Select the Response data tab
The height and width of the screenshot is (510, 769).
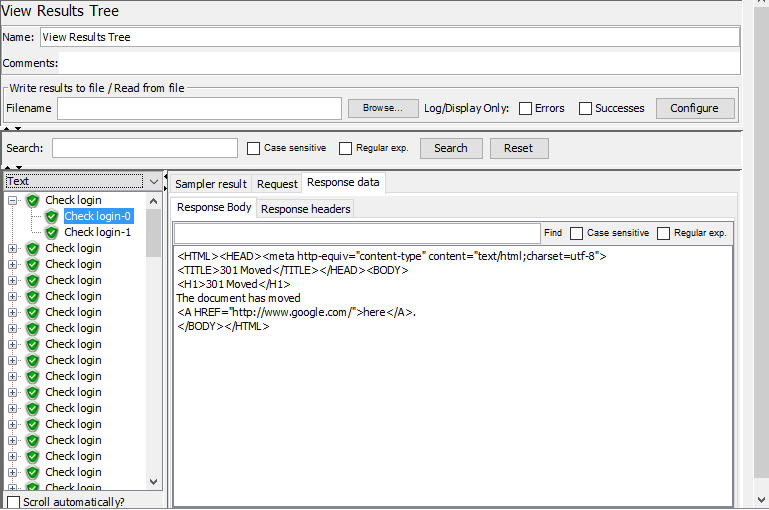pos(343,182)
